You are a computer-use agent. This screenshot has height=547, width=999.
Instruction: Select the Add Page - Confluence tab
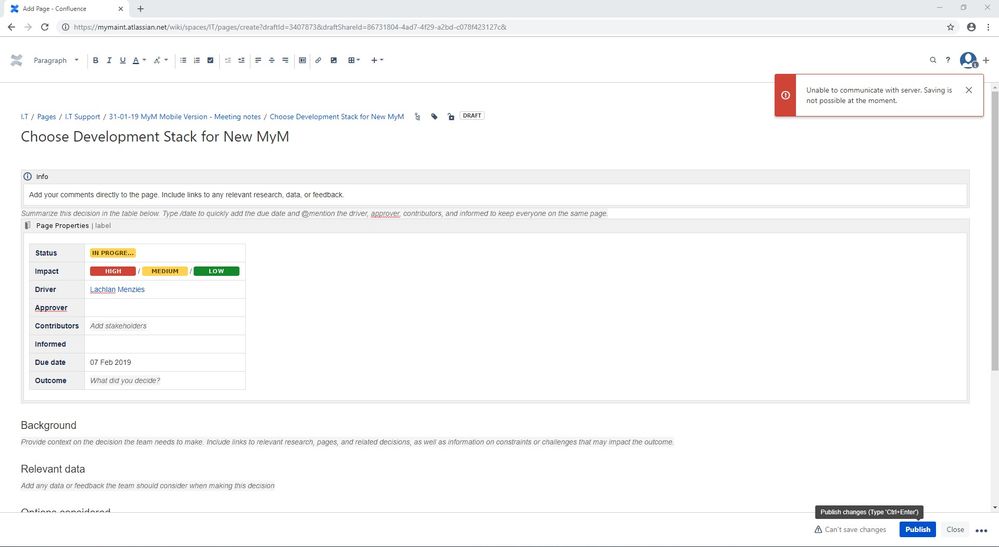click(x=67, y=9)
